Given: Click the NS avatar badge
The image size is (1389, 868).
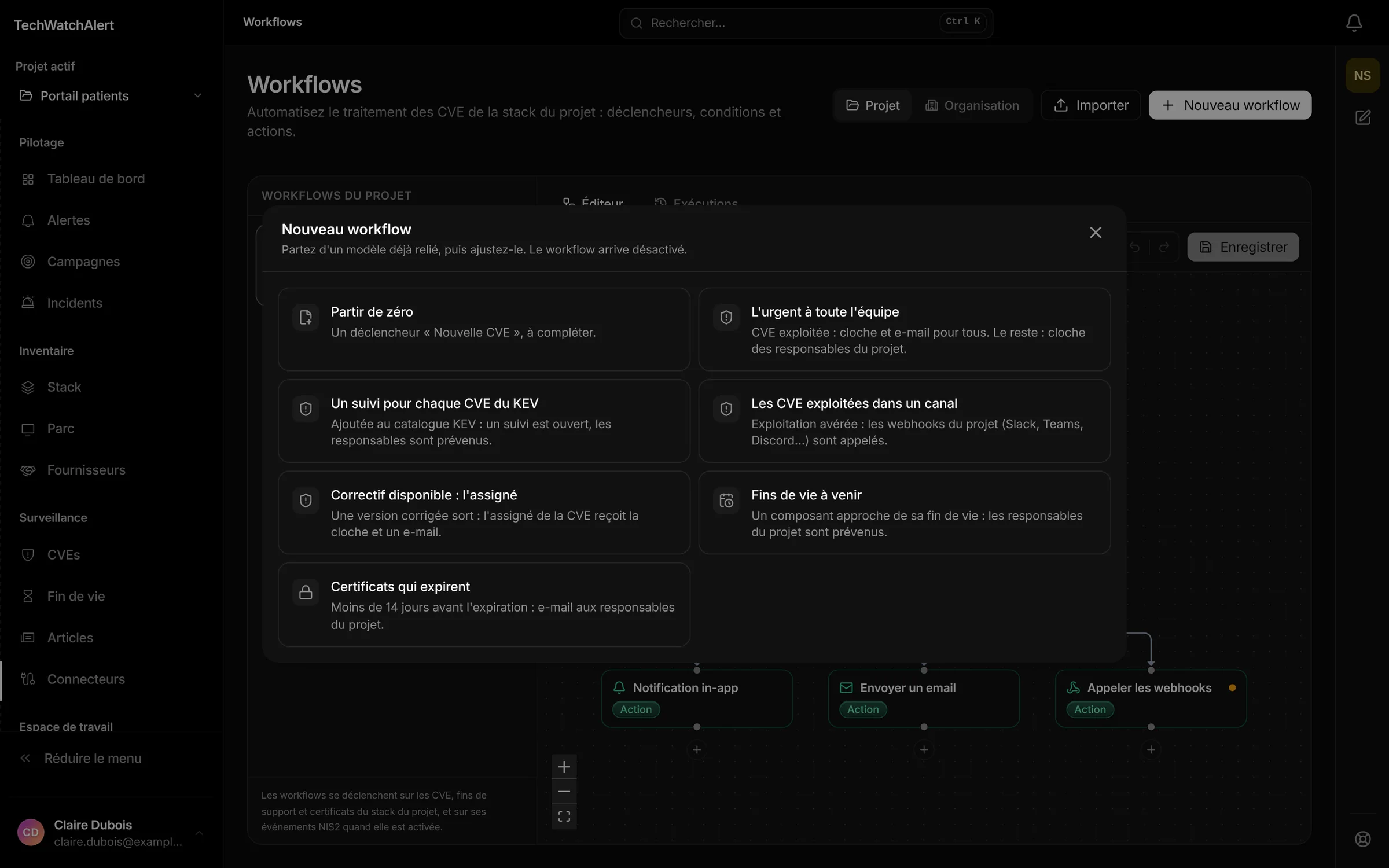Looking at the screenshot, I should click(1362, 75).
